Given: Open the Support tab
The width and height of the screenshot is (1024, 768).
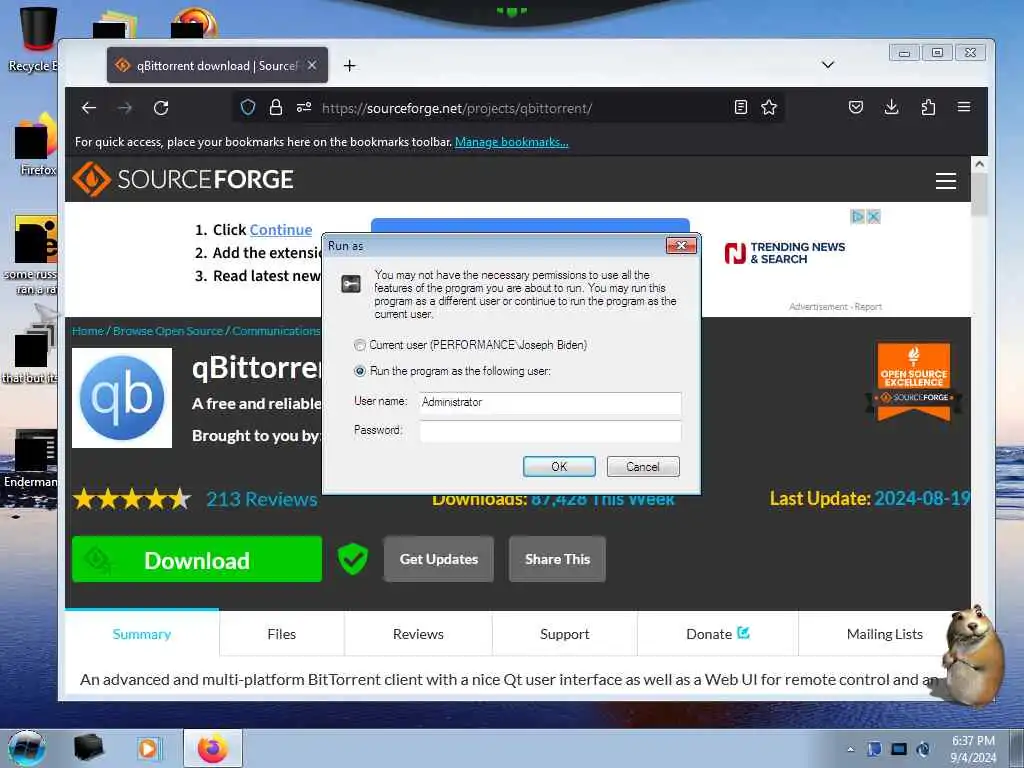Looking at the screenshot, I should pos(564,633).
